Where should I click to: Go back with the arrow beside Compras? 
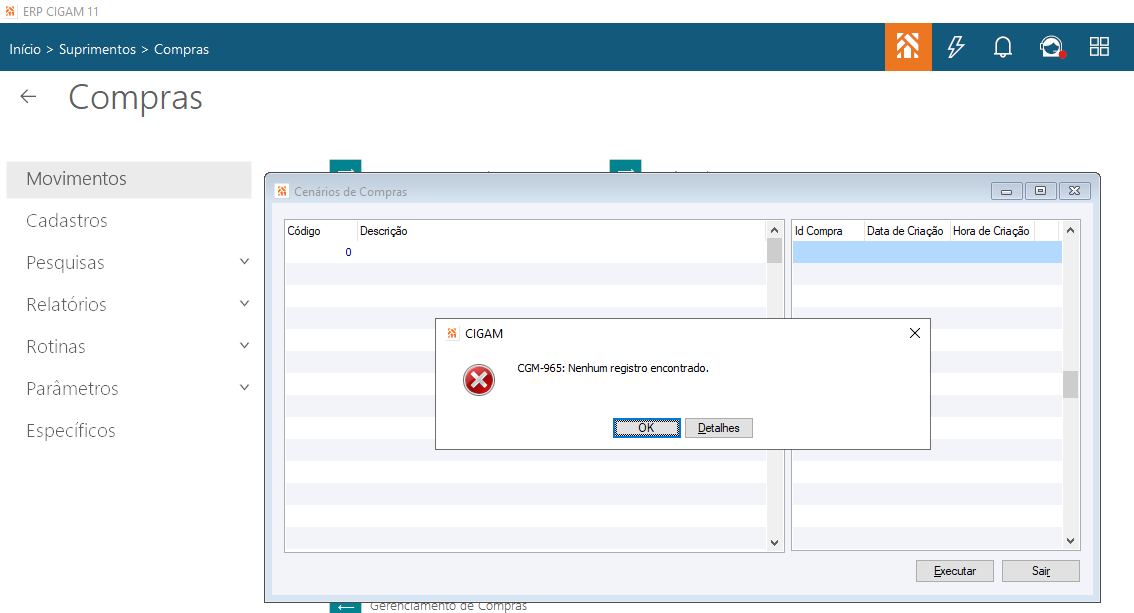coord(28,96)
